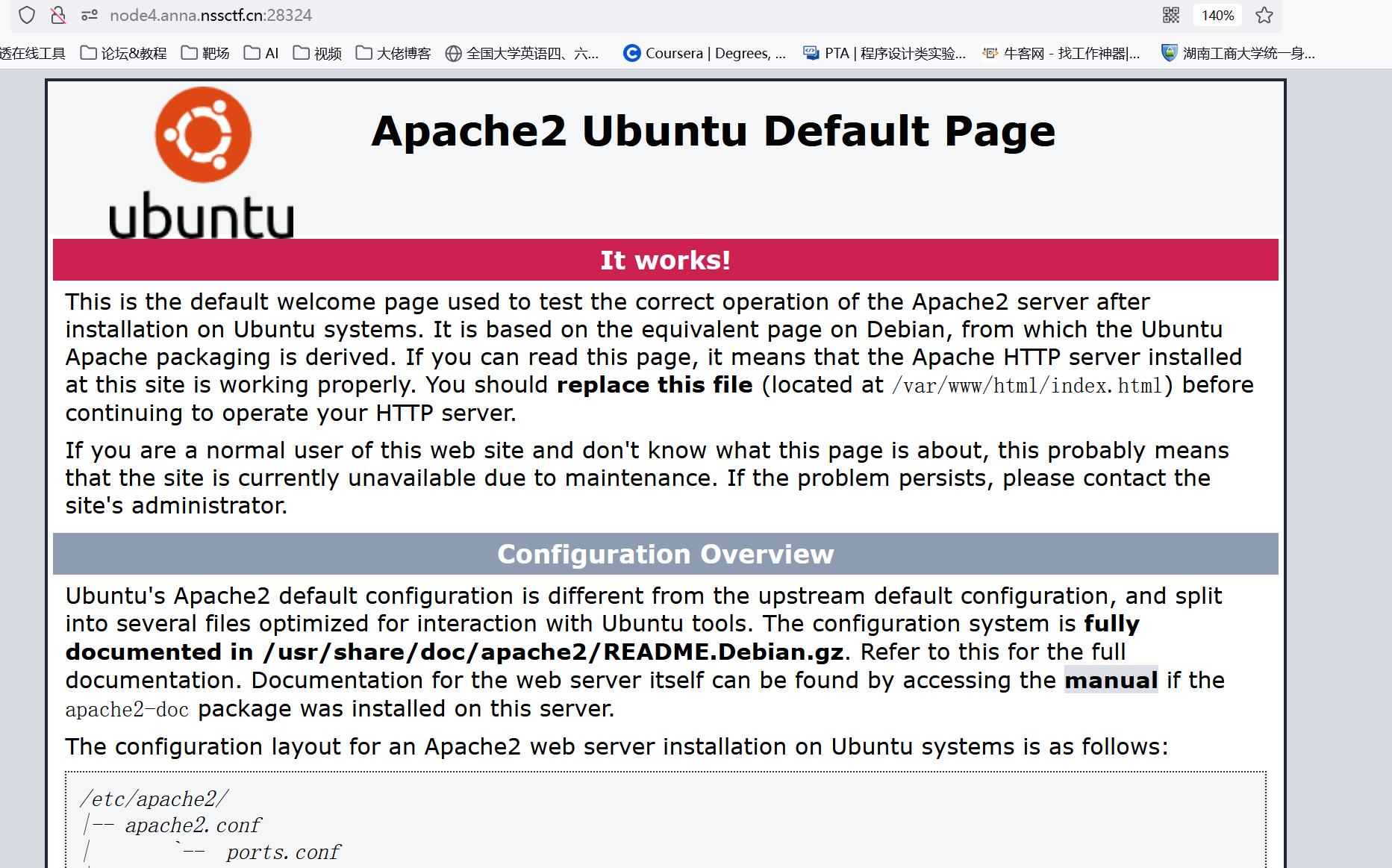Screen dimensions: 1392x868
Task: Click the Ubuntu logo image
Action: (x=202, y=163)
